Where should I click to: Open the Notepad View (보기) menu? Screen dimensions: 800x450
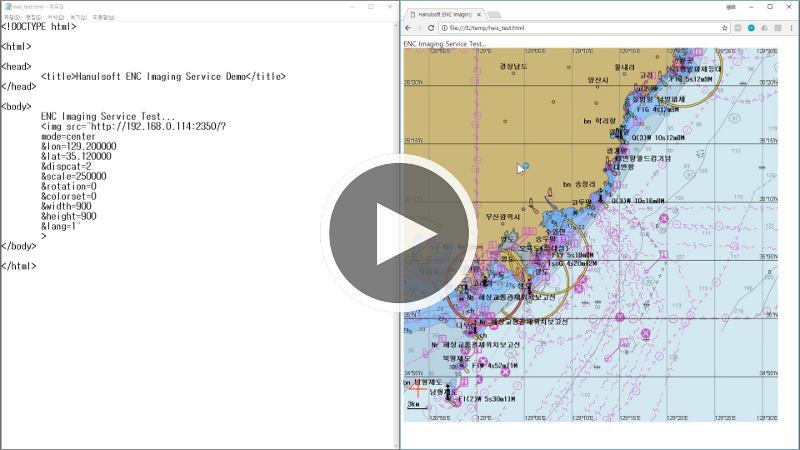(x=77, y=17)
